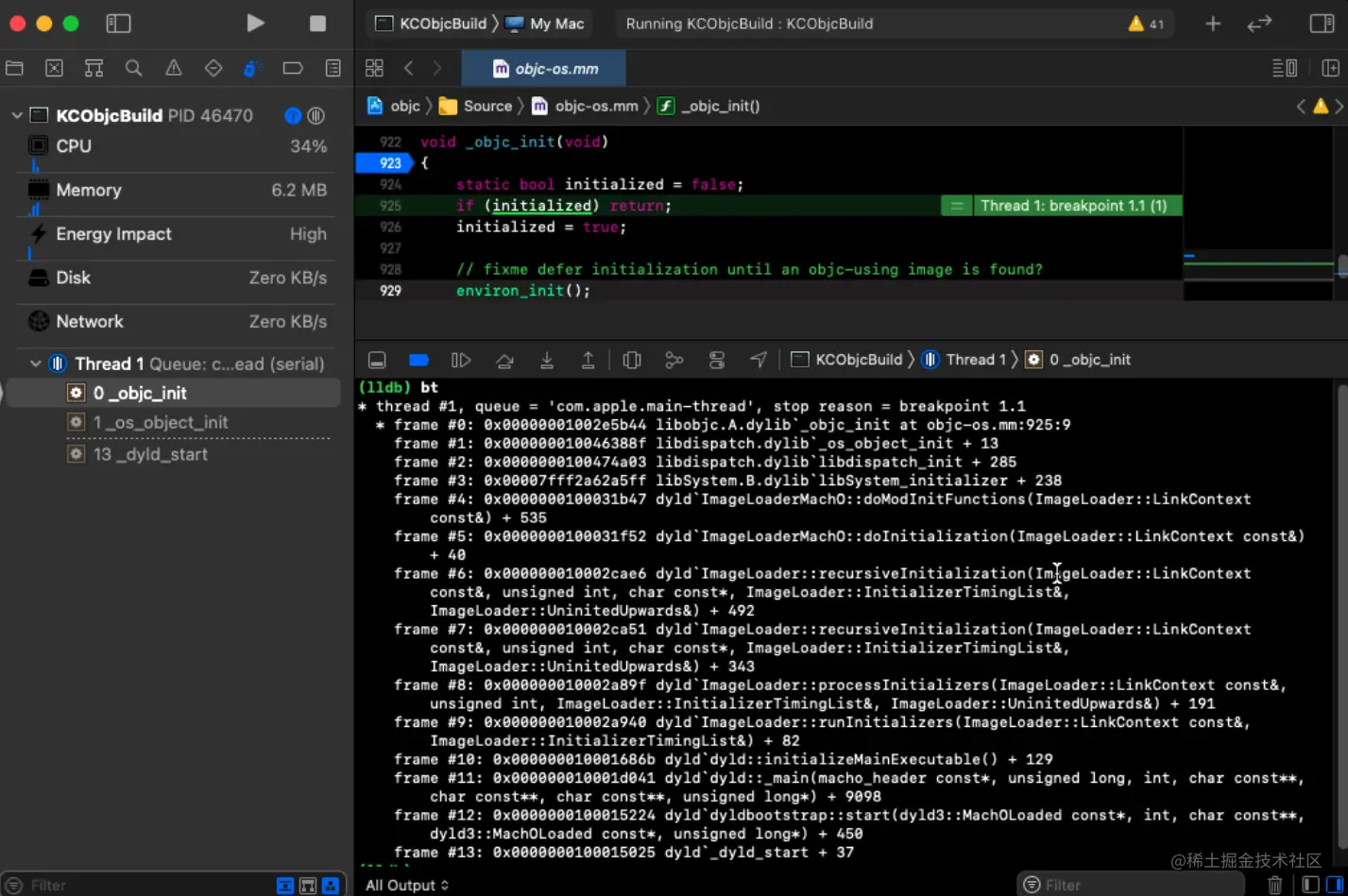Jump to the next issue arrow
1348x896 pixels.
click(1339, 106)
